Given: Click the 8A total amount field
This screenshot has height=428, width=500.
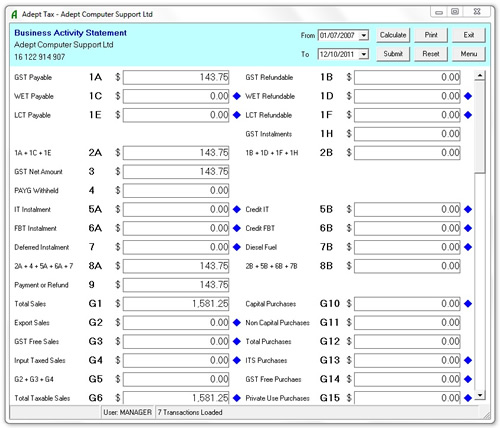Looking at the screenshot, I should (x=176, y=266).
